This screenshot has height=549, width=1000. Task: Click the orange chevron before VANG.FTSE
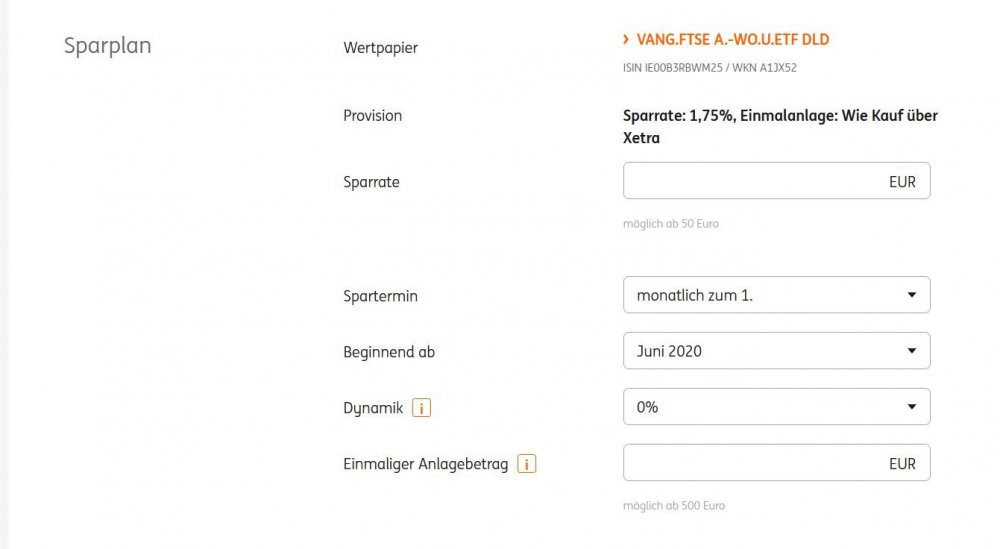point(626,40)
